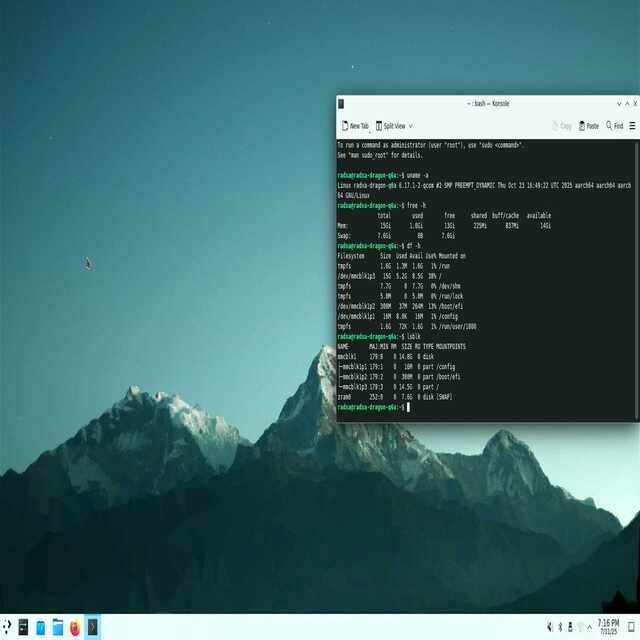The width and height of the screenshot is (640, 640).
Task: Open the Dolphin file manager from taskbar
Action: click(58, 627)
